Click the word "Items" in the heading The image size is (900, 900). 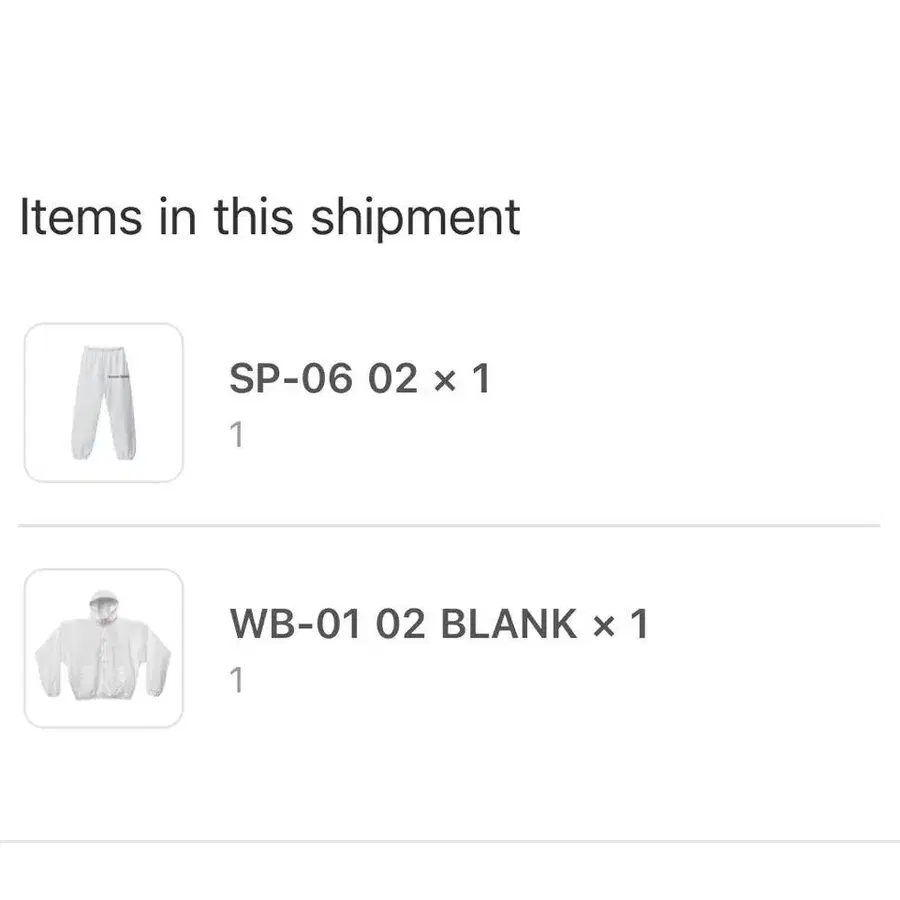(81, 217)
